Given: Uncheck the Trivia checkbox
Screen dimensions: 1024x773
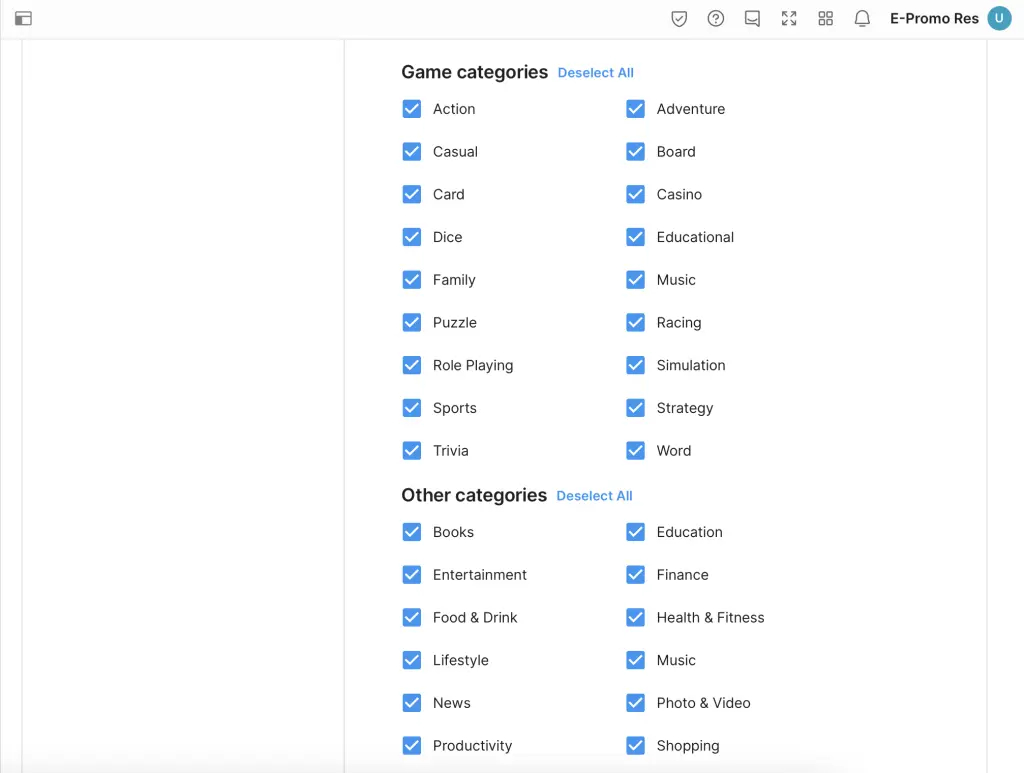Looking at the screenshot, I should tap(412, 450).
